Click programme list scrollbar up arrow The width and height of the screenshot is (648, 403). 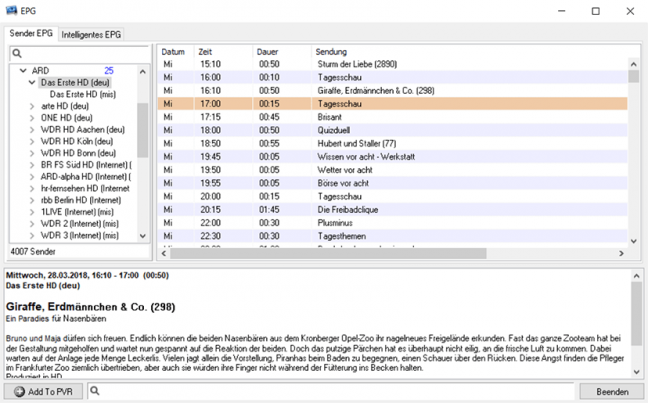click(x=633, y=64)
